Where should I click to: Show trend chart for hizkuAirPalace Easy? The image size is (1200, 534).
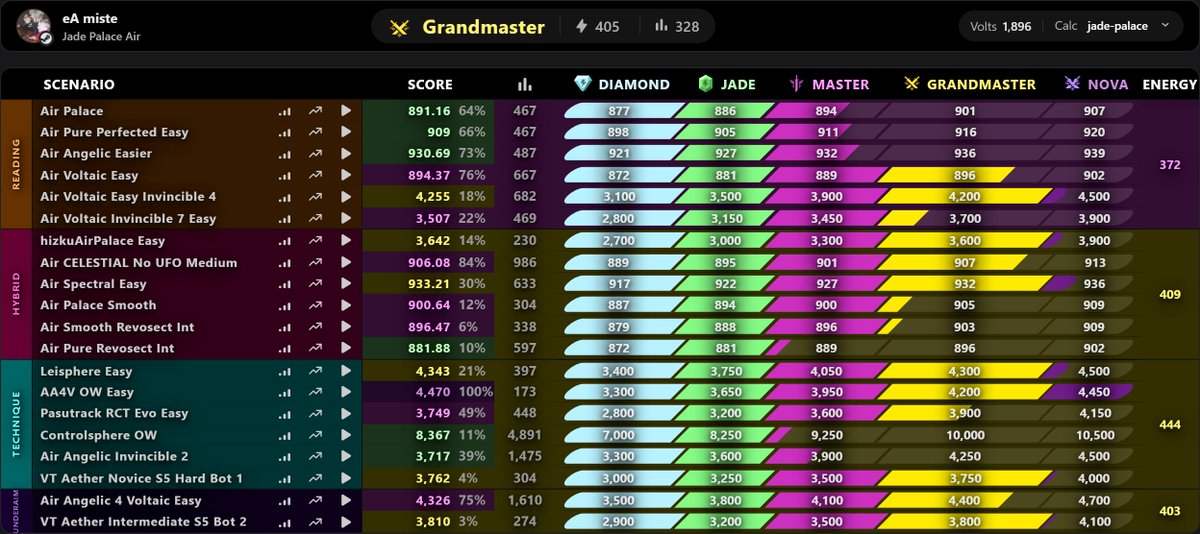316,240
